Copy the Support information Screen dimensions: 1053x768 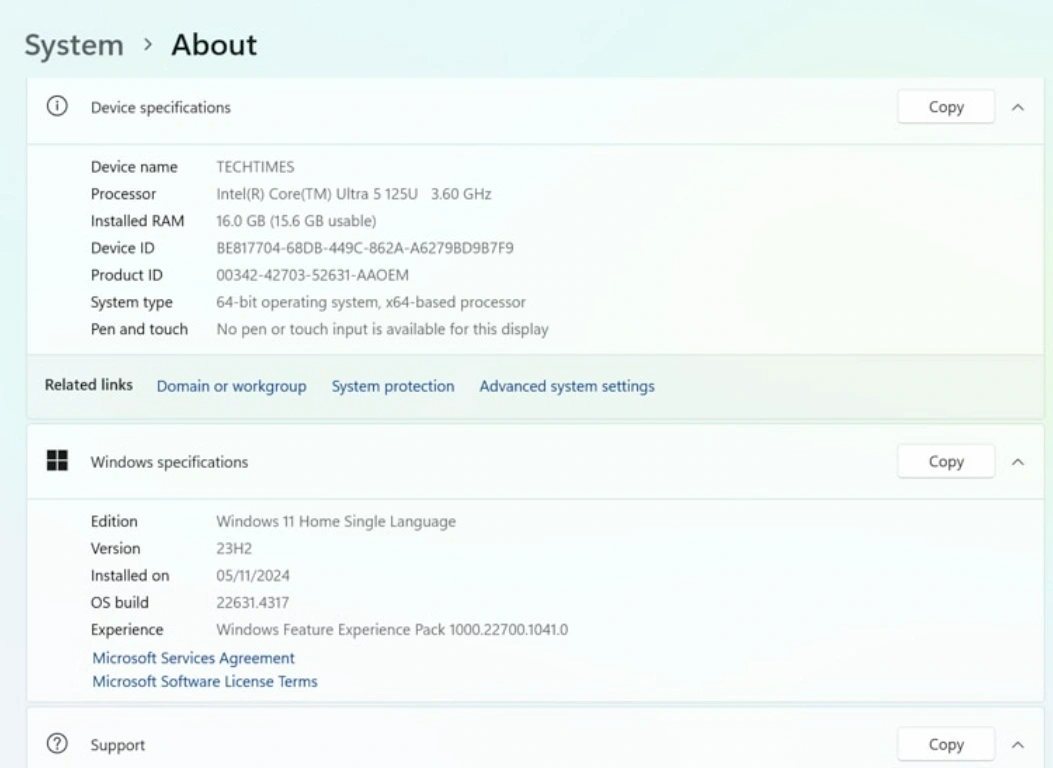click(946, 745)
